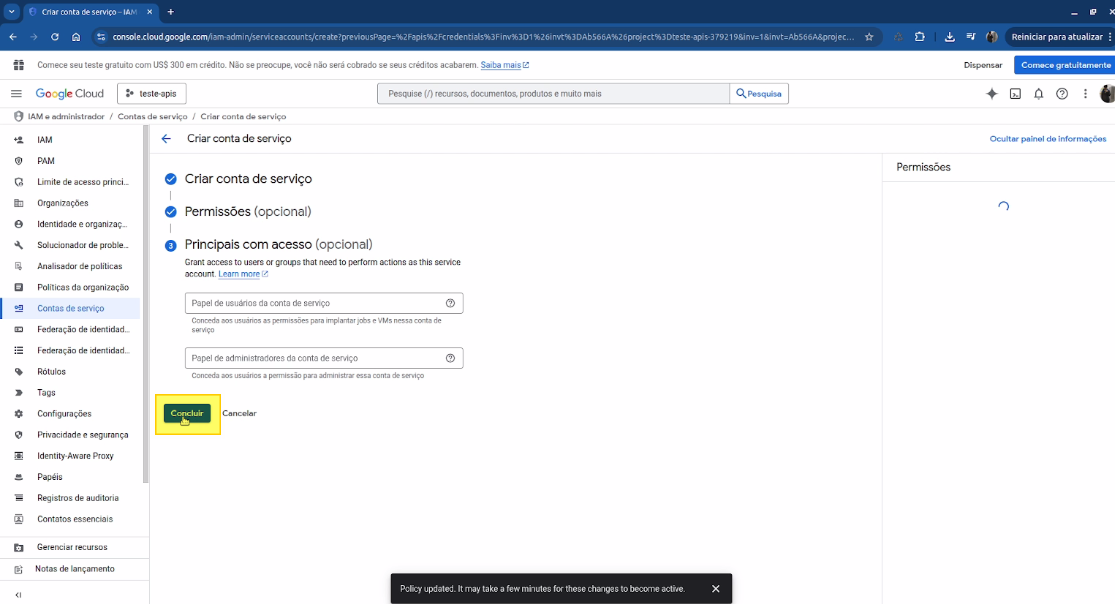Click the gift icon in the free trial banner
The width and height of the screenshot is (1115, 604).
pyautogui.click(x=18, y=65)
